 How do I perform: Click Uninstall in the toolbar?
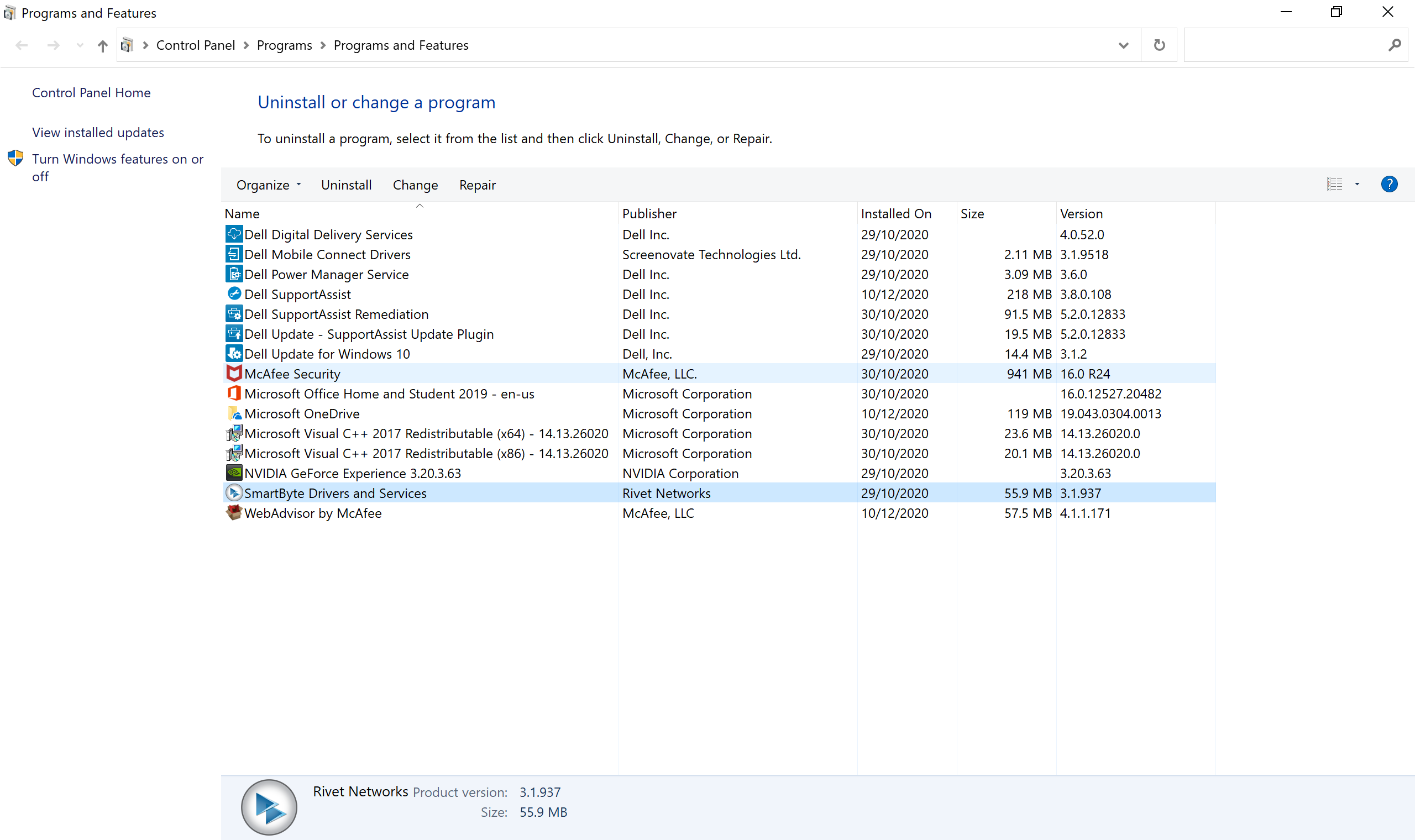pyautogui.click(x=347, y=185)
